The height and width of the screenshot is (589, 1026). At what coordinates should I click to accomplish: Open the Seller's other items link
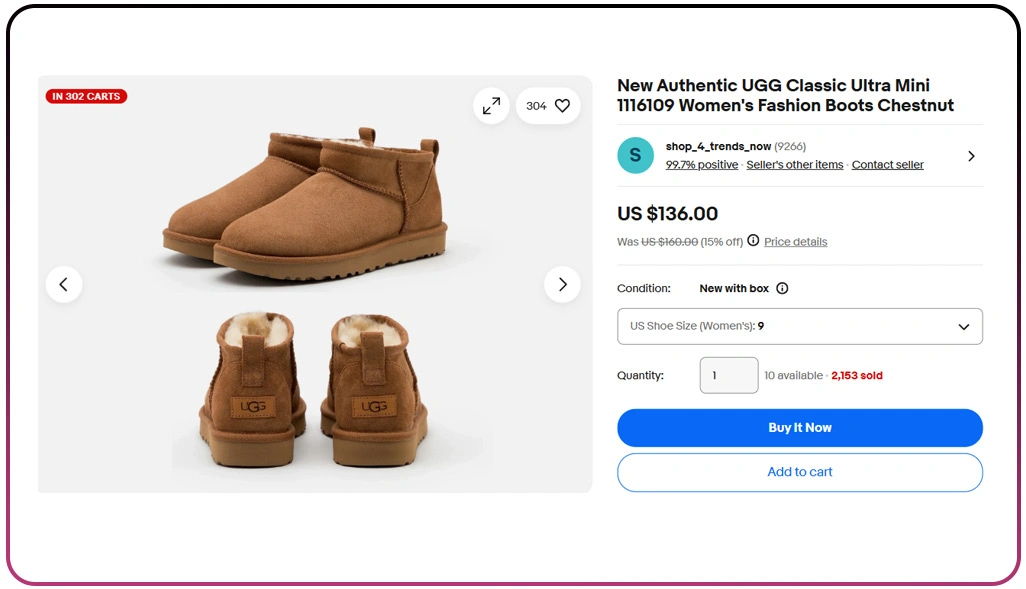tap(795, 165)
